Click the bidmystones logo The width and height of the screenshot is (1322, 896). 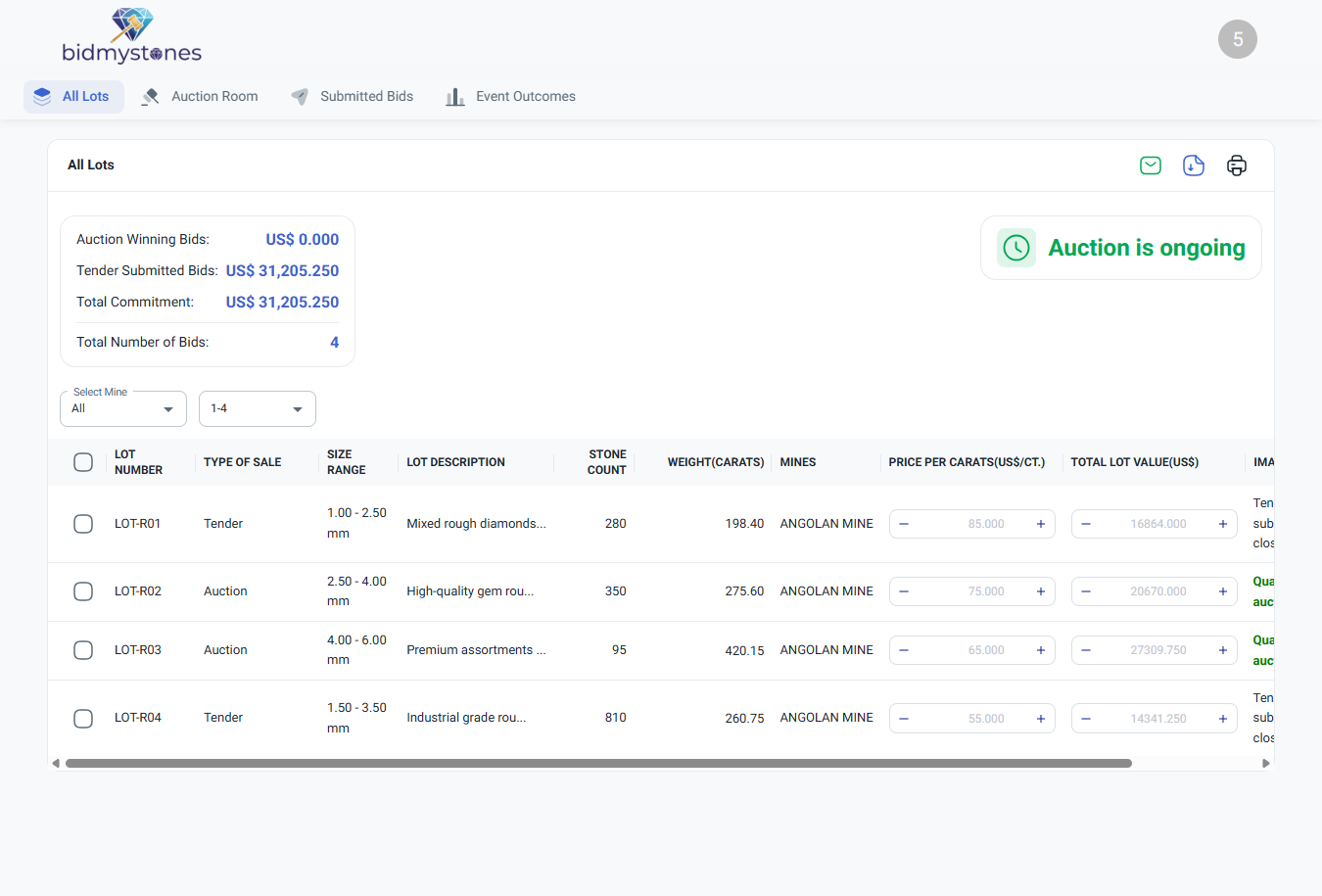pyautogui.click(x=132, y=36)
